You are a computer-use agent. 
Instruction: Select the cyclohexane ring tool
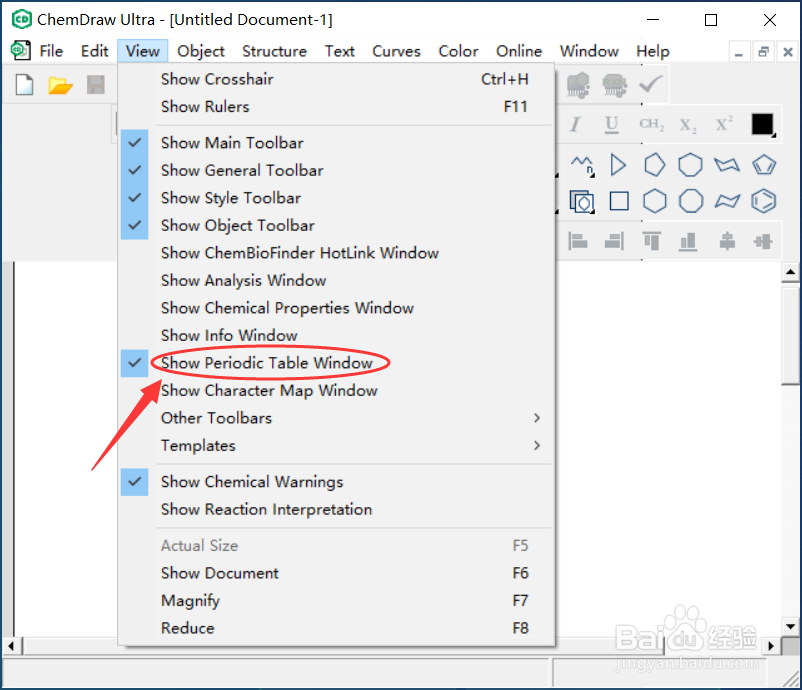pos(654,201)
